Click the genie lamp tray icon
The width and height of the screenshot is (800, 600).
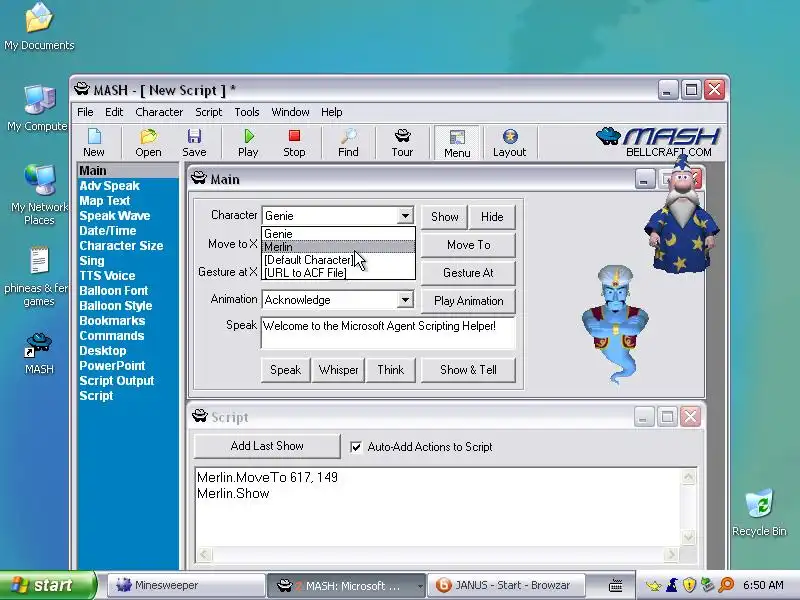[654, 585]
